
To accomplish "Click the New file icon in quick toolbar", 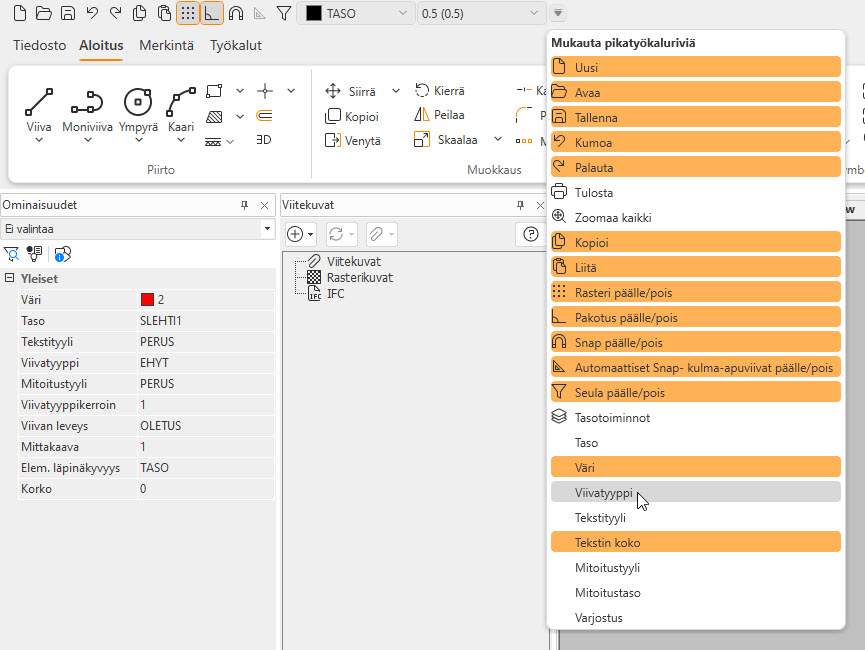I will click(20, 13).
